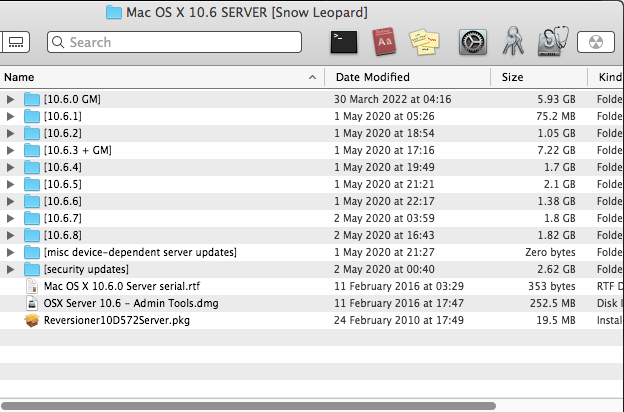
Task: Click the size value '75.2 MB'
Action: (556, 116)
